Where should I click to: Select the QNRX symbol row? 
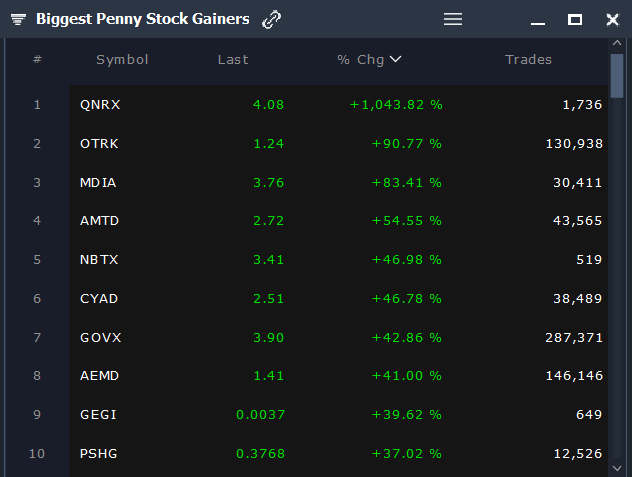(x=100, y=104)
